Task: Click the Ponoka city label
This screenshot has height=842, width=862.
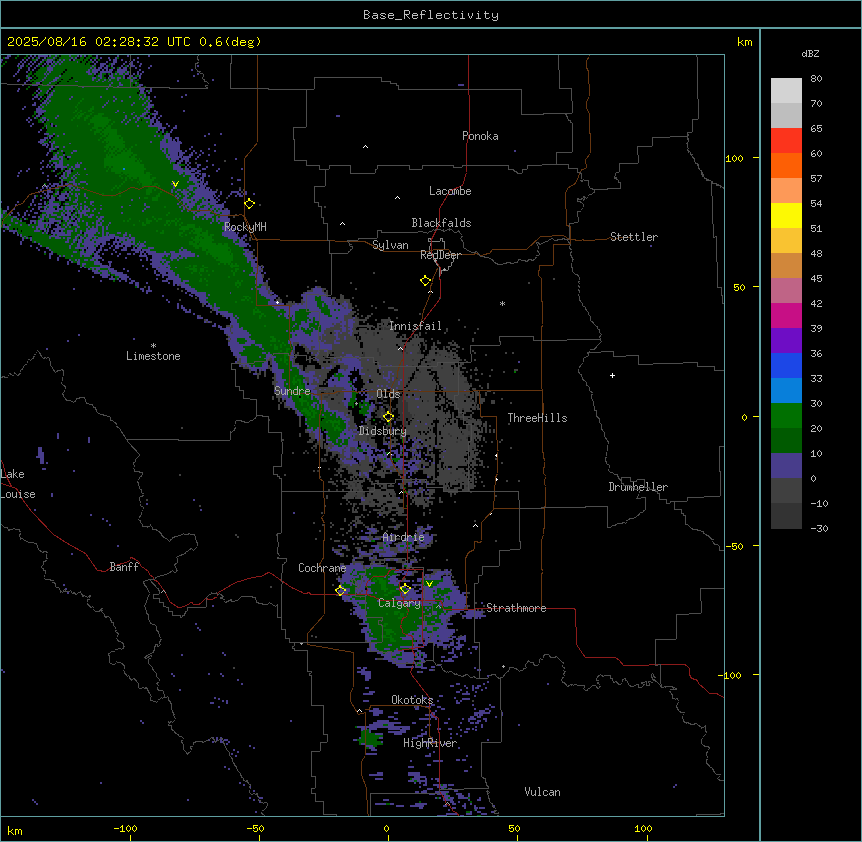Action: [x=480, y=136]
